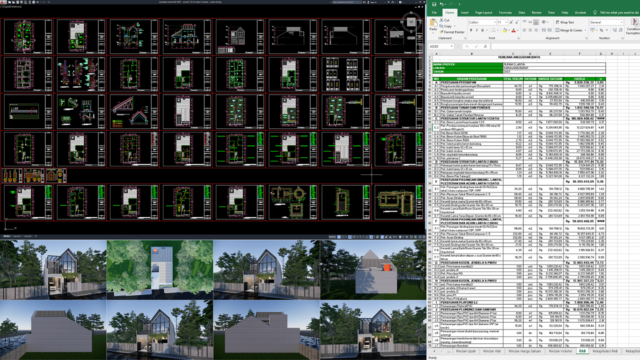Click the Decrease Decimal icon
Image resolution: width=640 pixels, height=360 pixels.
tap(621, 30)
